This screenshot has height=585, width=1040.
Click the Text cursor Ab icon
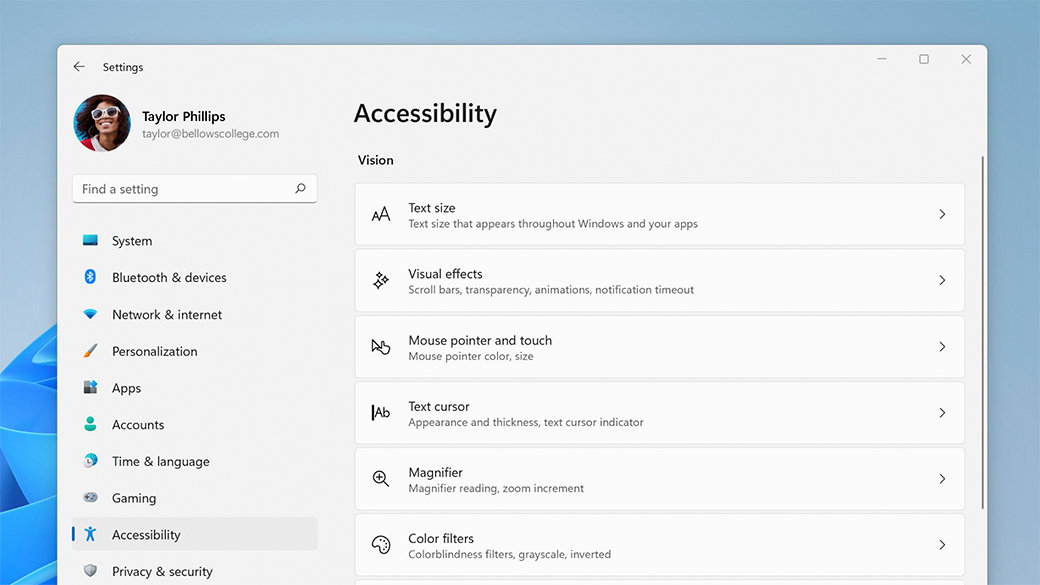point(381,413)
